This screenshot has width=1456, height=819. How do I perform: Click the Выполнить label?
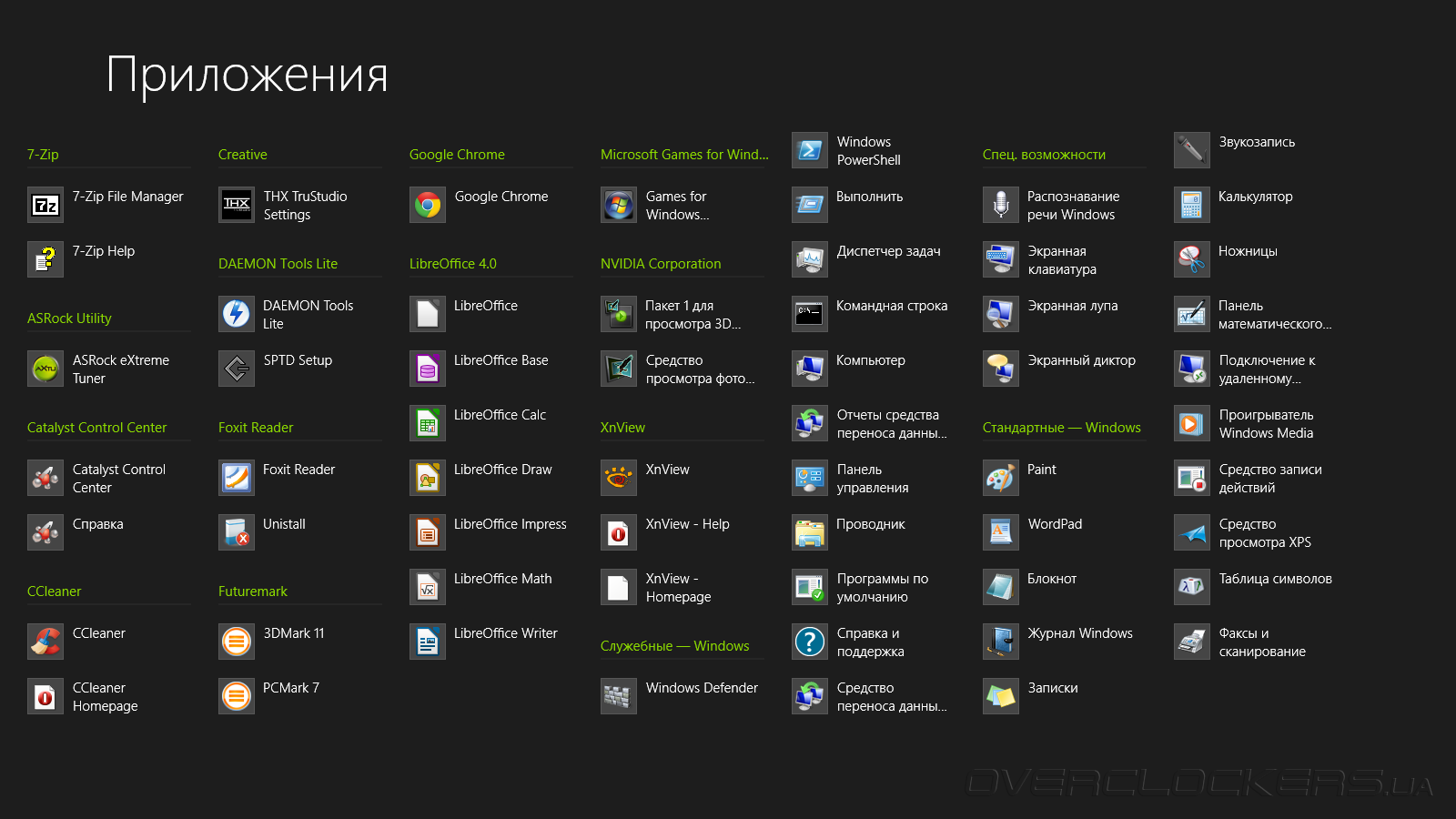coord(870,197)
